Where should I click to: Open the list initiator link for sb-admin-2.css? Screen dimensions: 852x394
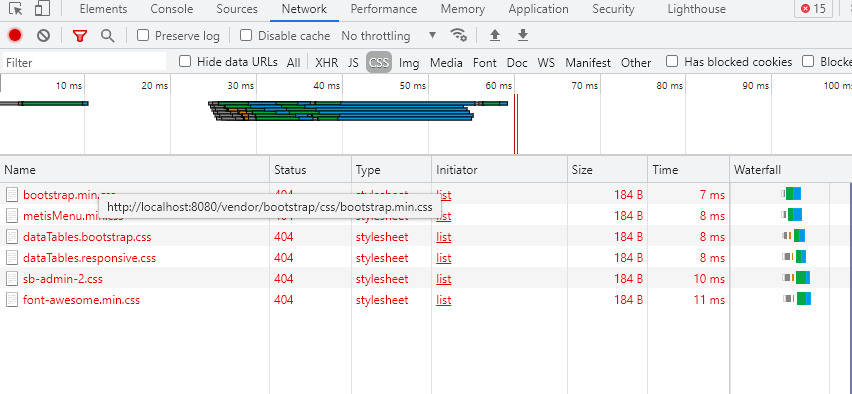443,279
